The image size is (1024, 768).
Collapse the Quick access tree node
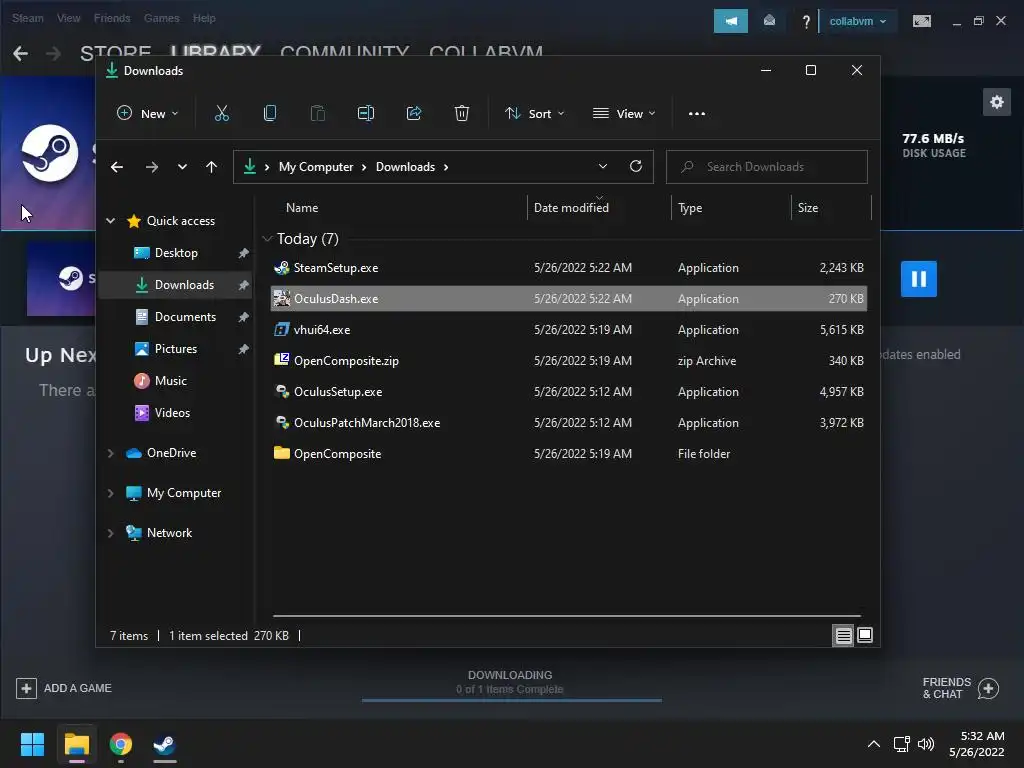click(x=110, y=221)
